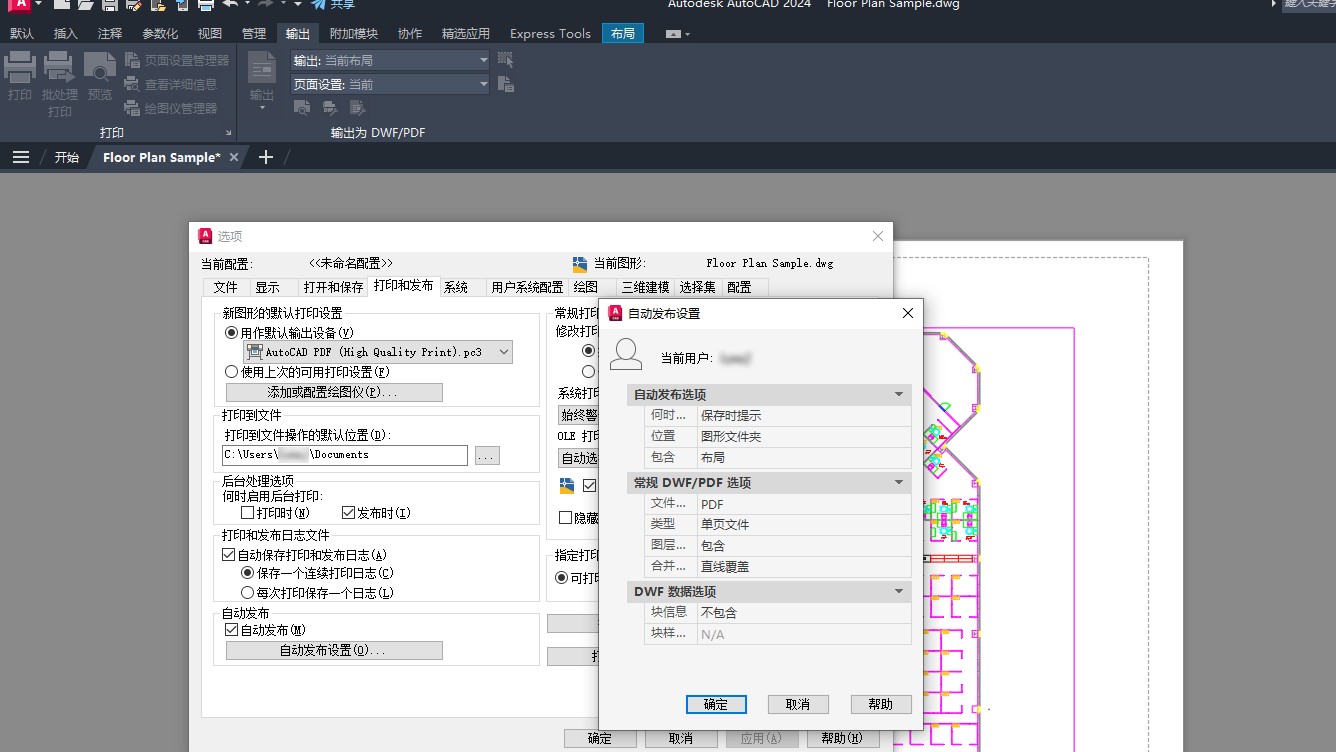
Task: Click the page setup override icon beside 页面设置
Action: [505, 85]
